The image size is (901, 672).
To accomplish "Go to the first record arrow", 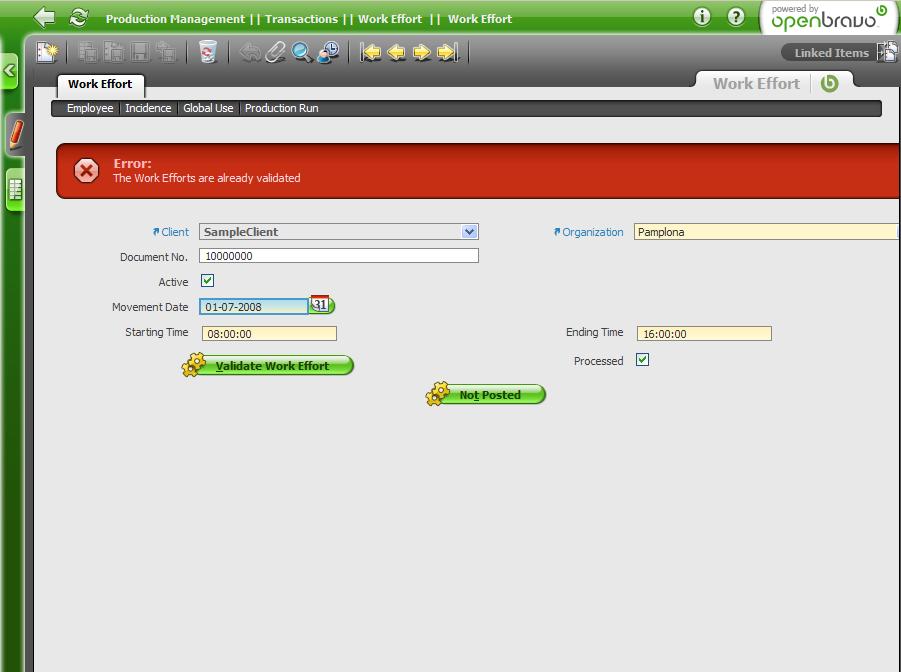I will (370, 52).
